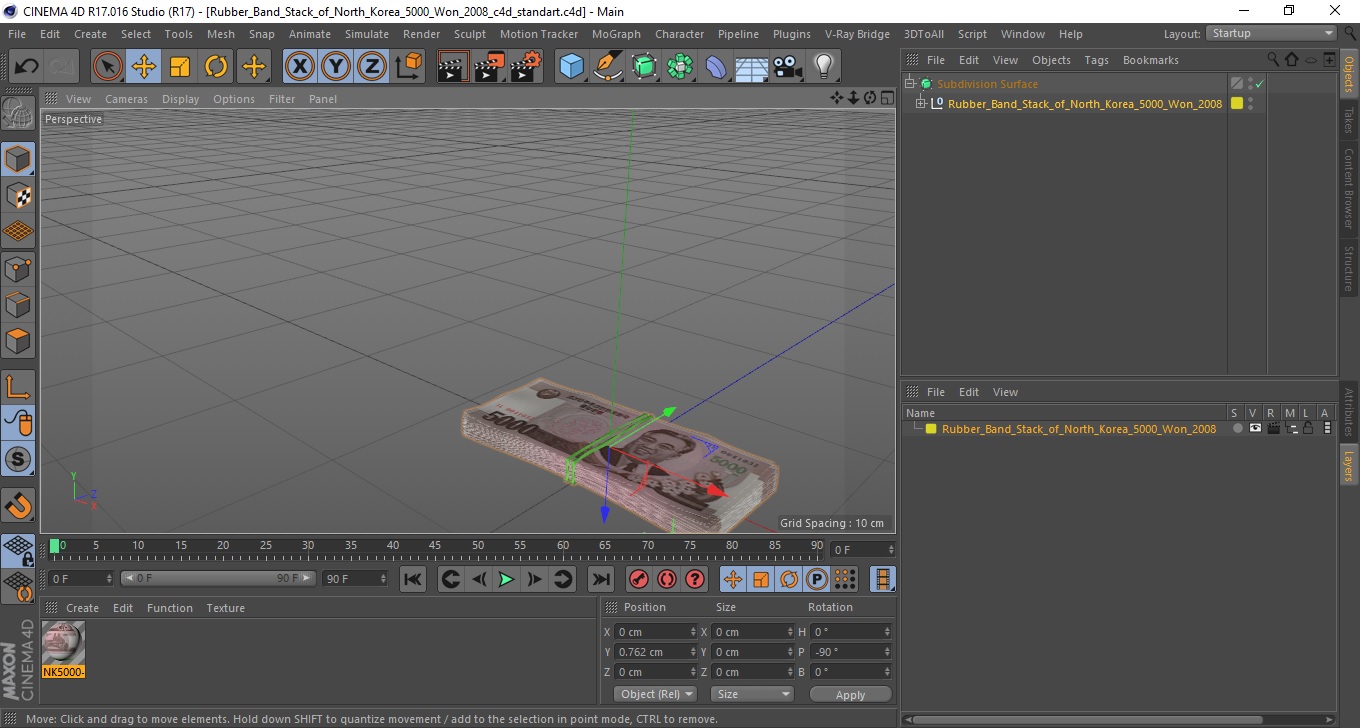The image size is (1360, 728).
Task: Switch to Points mode
Action: tap(18, 268)
